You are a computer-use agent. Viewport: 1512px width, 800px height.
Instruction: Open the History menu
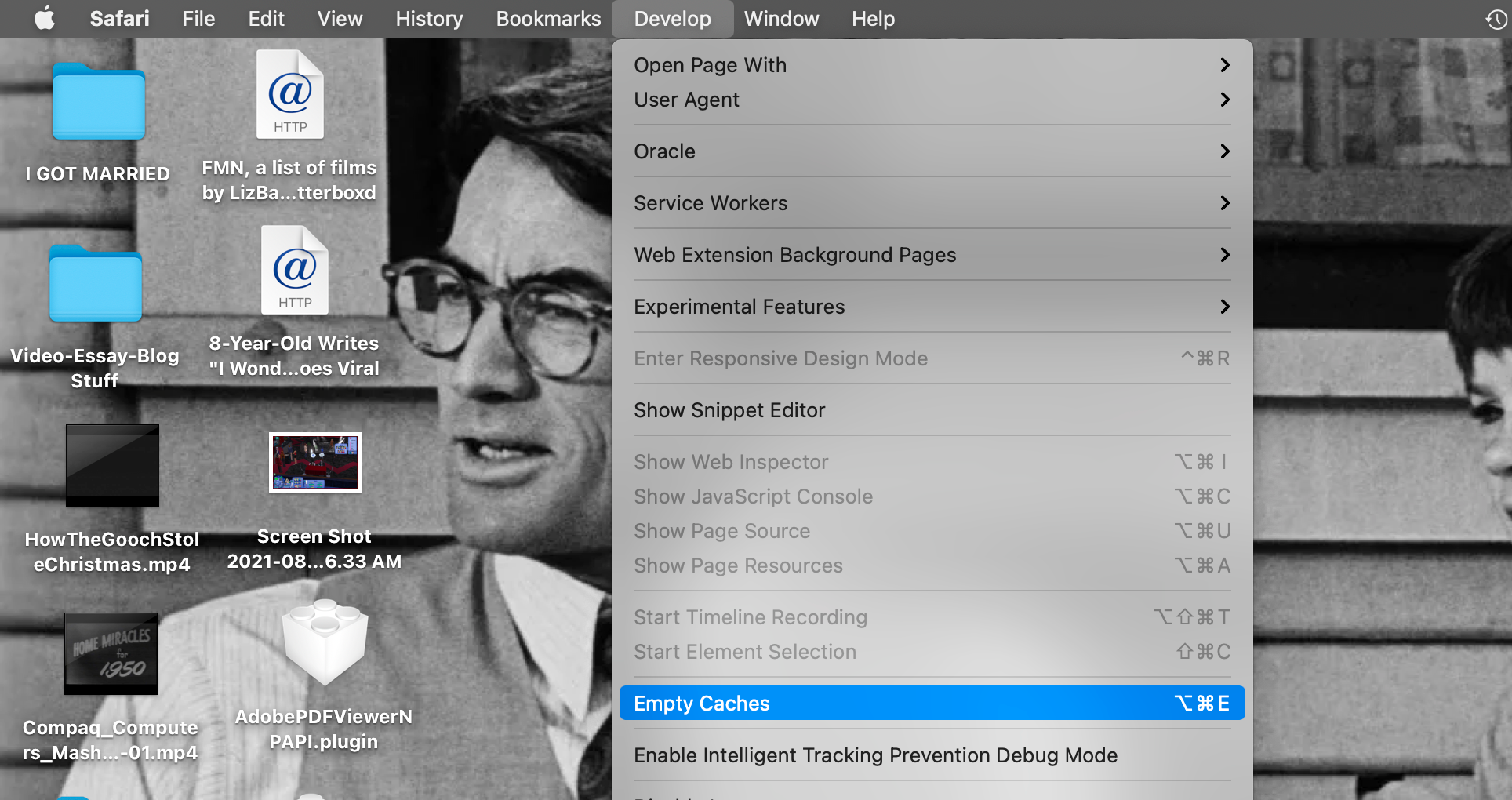tap(429, 19)
